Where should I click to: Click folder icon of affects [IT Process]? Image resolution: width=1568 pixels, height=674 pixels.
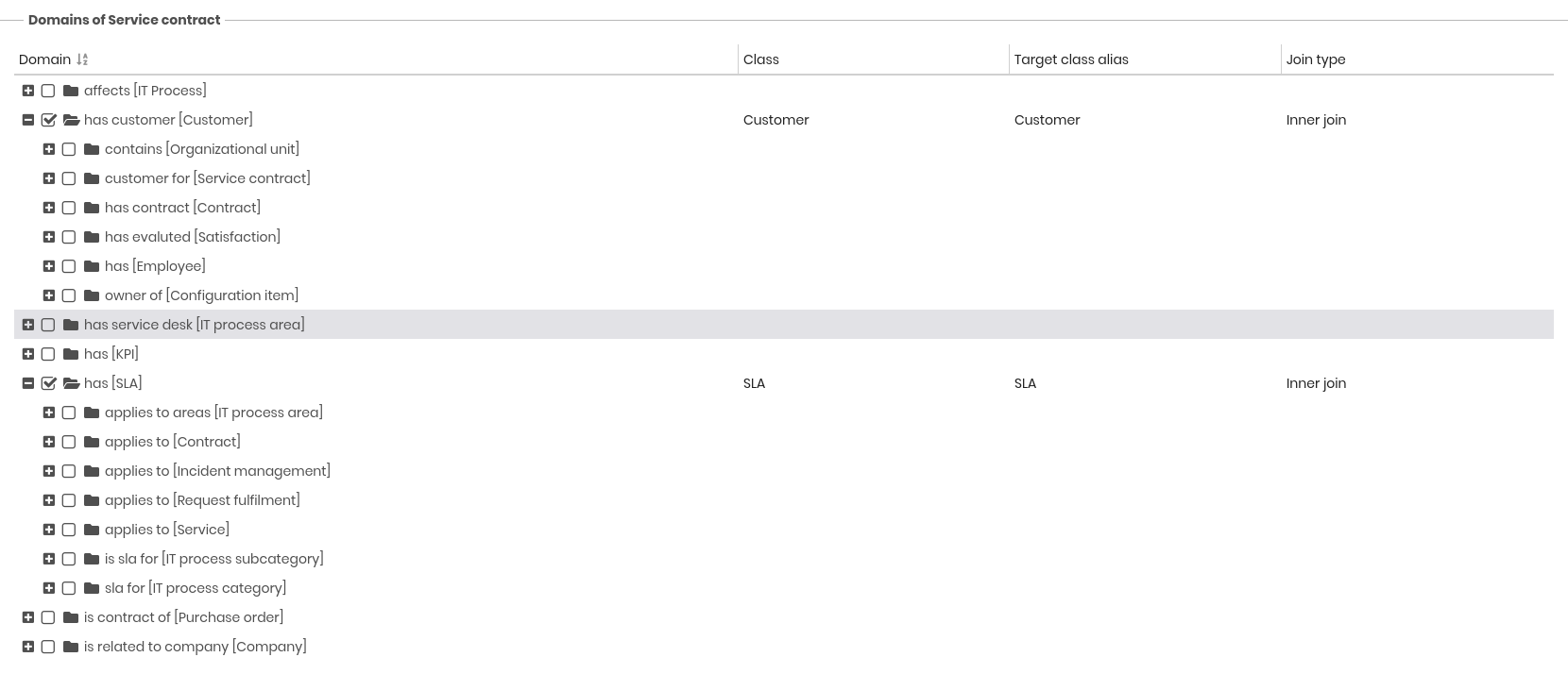pyautogui.click(x=71, y=91)
